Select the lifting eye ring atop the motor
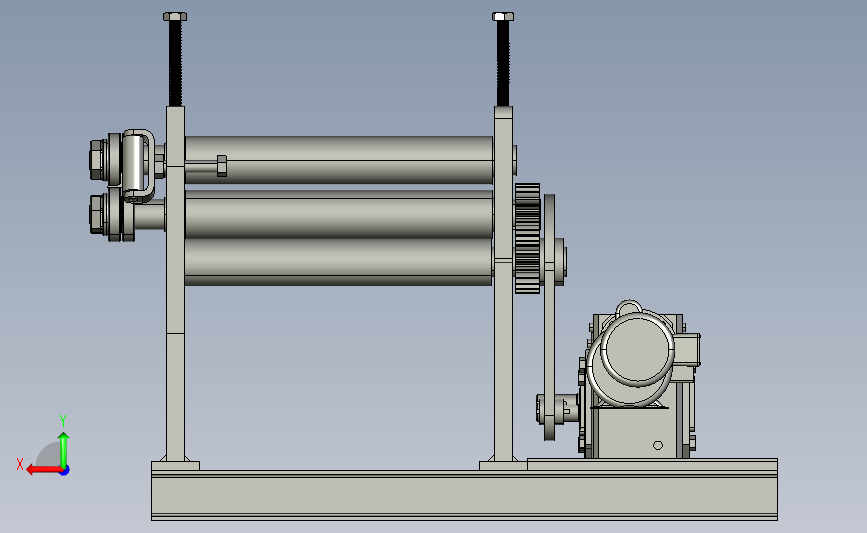The image size is (867, 533). click(x=629, y=307)
